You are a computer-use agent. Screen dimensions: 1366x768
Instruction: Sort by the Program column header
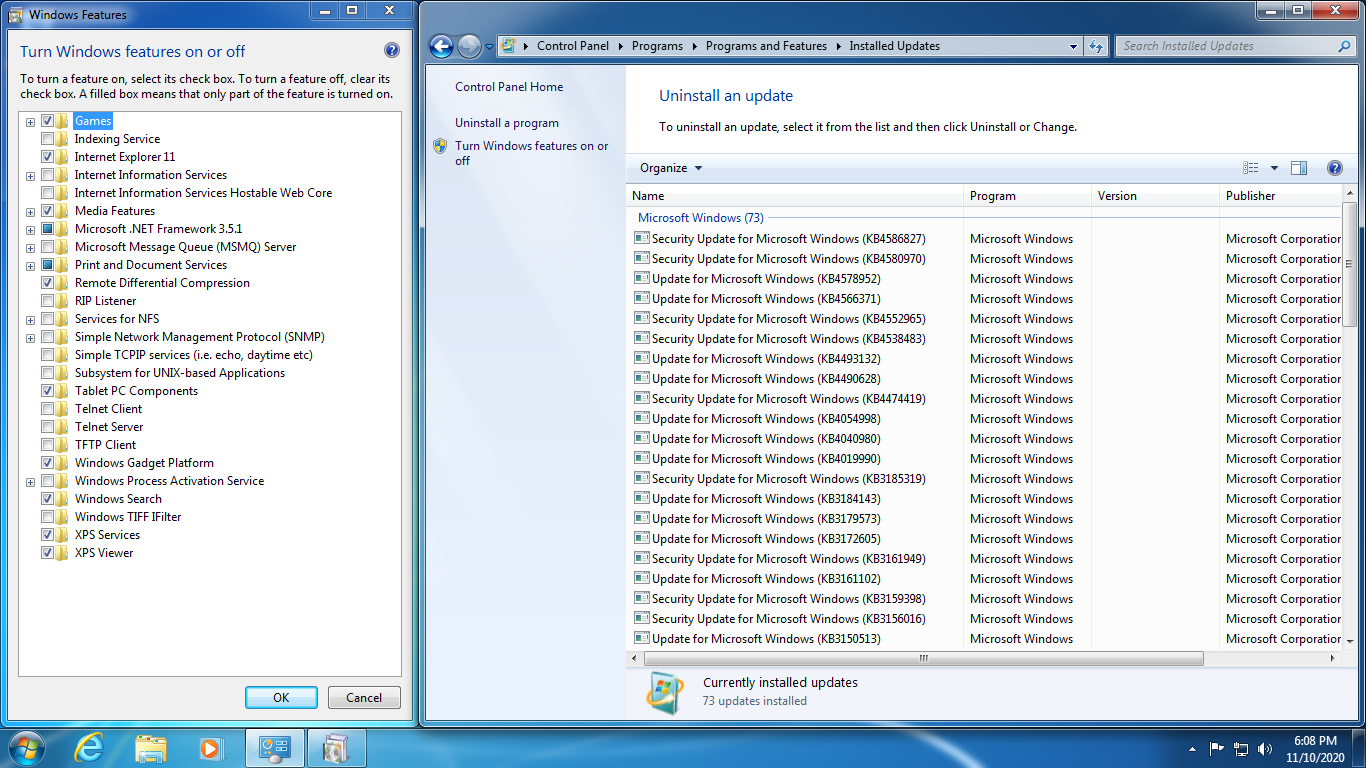tap(1027, 196)
